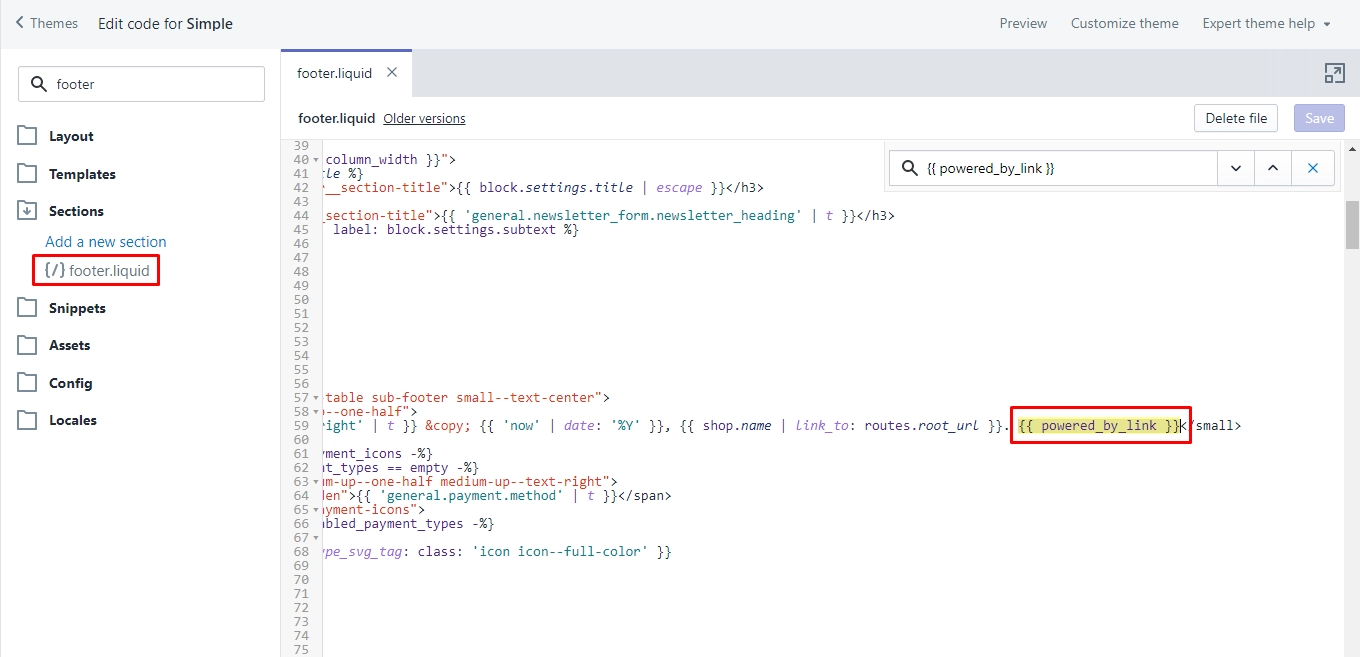The image size is (1360, 657).
Task: Click line number 59 in the gutter
Action: pyautogui.click(x=301, y=426)
